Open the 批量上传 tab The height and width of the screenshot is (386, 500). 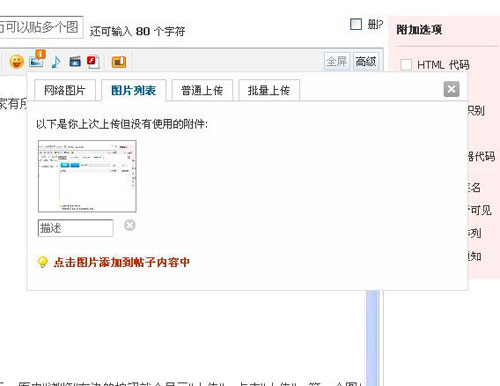click(x=269, y=90)
